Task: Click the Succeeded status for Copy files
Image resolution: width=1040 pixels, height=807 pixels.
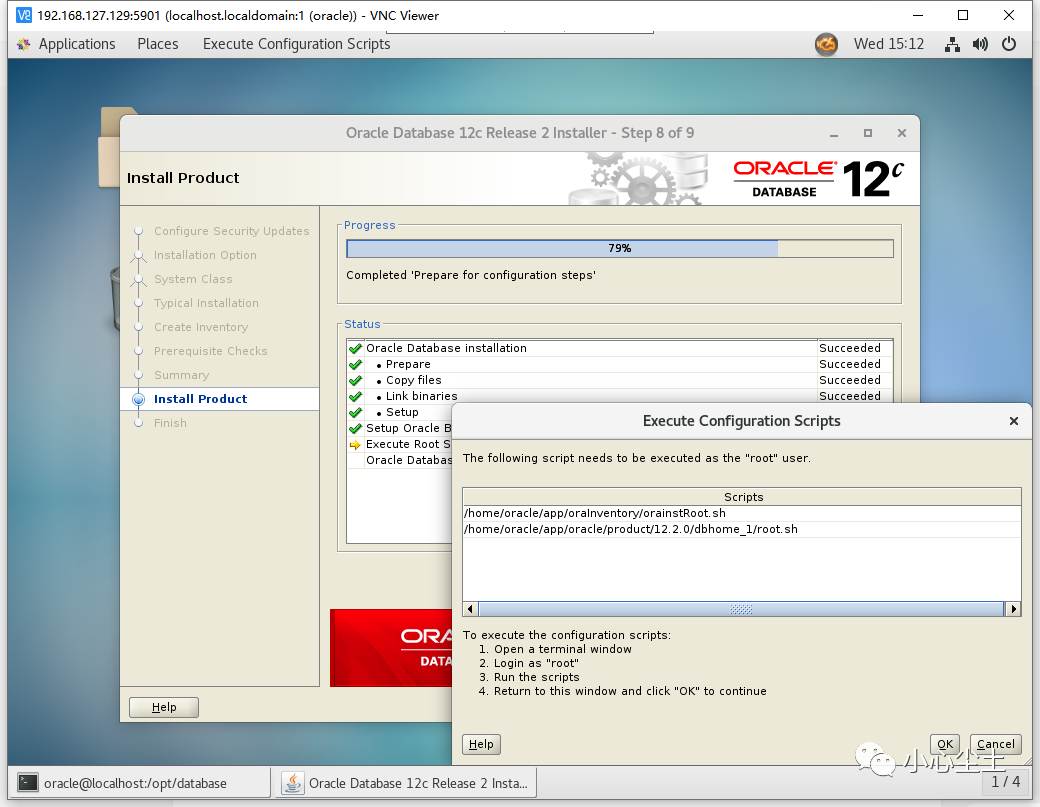Action: (850, 380)
